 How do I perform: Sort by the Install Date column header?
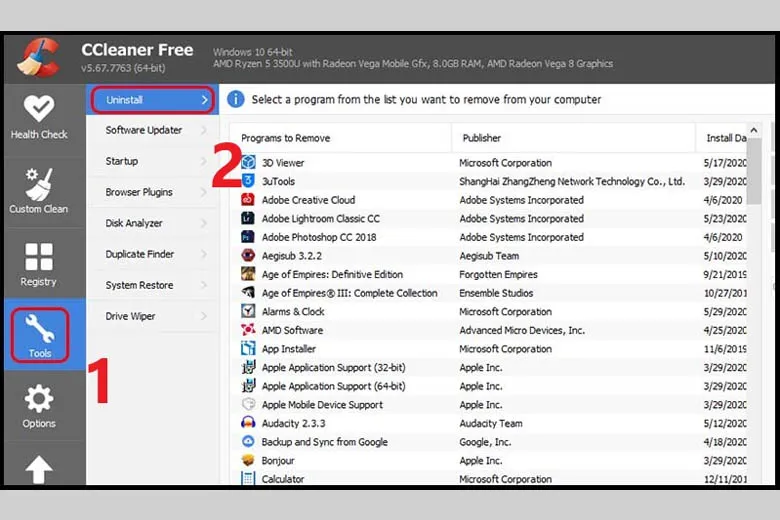pos(722,138)
